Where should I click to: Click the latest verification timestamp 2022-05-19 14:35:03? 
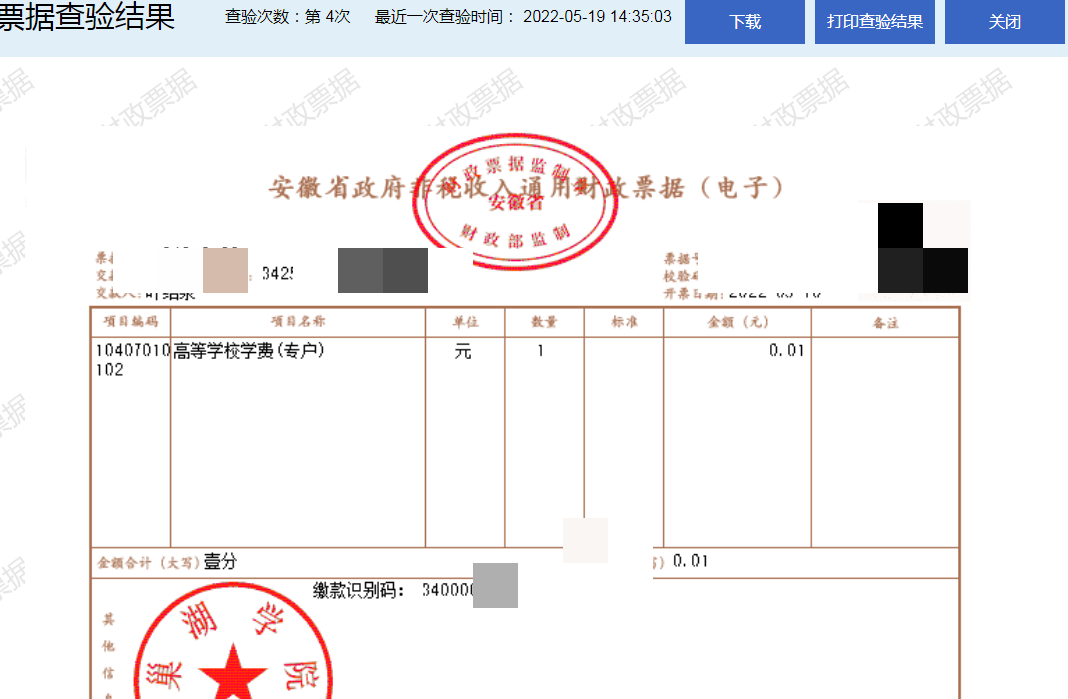coord(597,17)
